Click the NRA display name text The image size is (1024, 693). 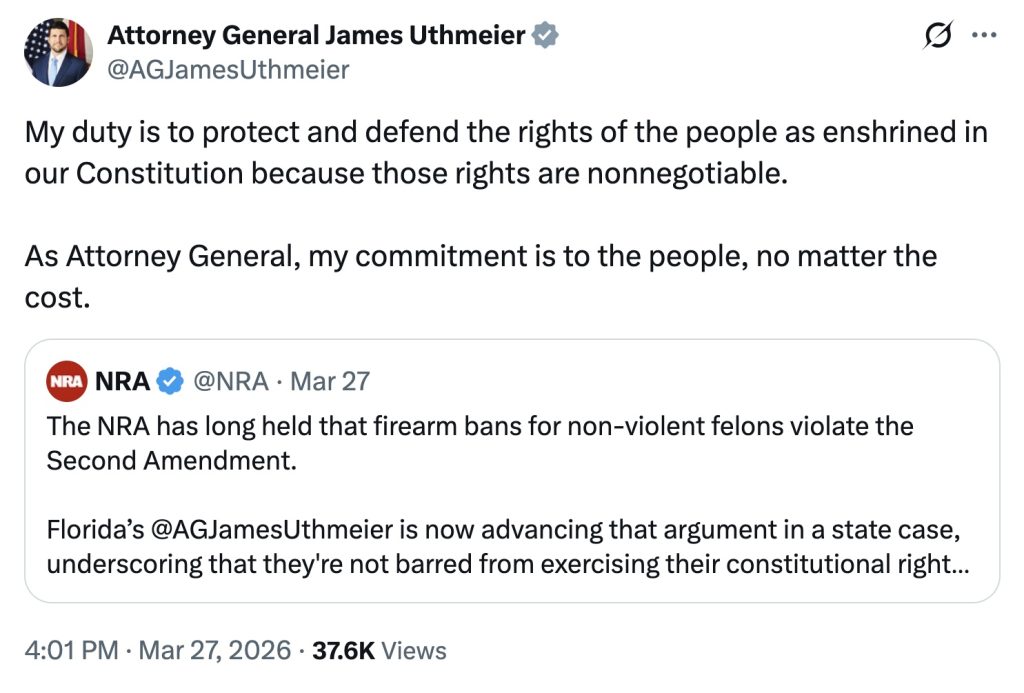point(120,379)
